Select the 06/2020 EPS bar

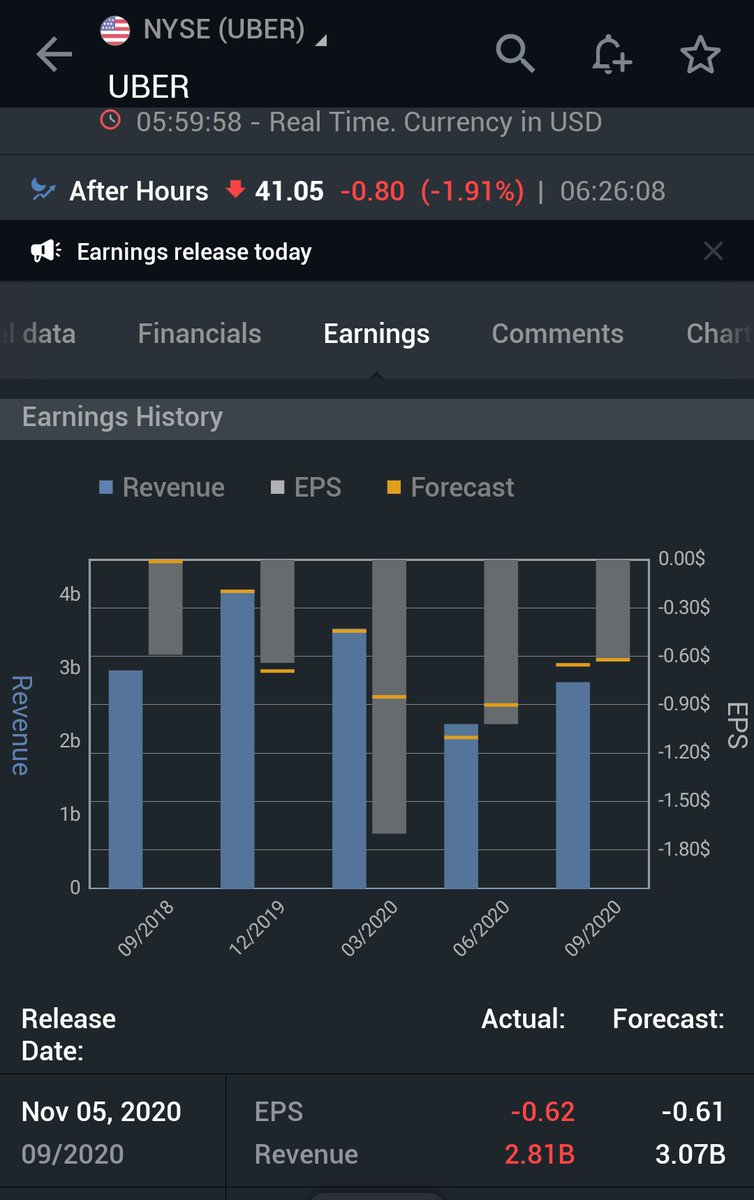[501, 642]
